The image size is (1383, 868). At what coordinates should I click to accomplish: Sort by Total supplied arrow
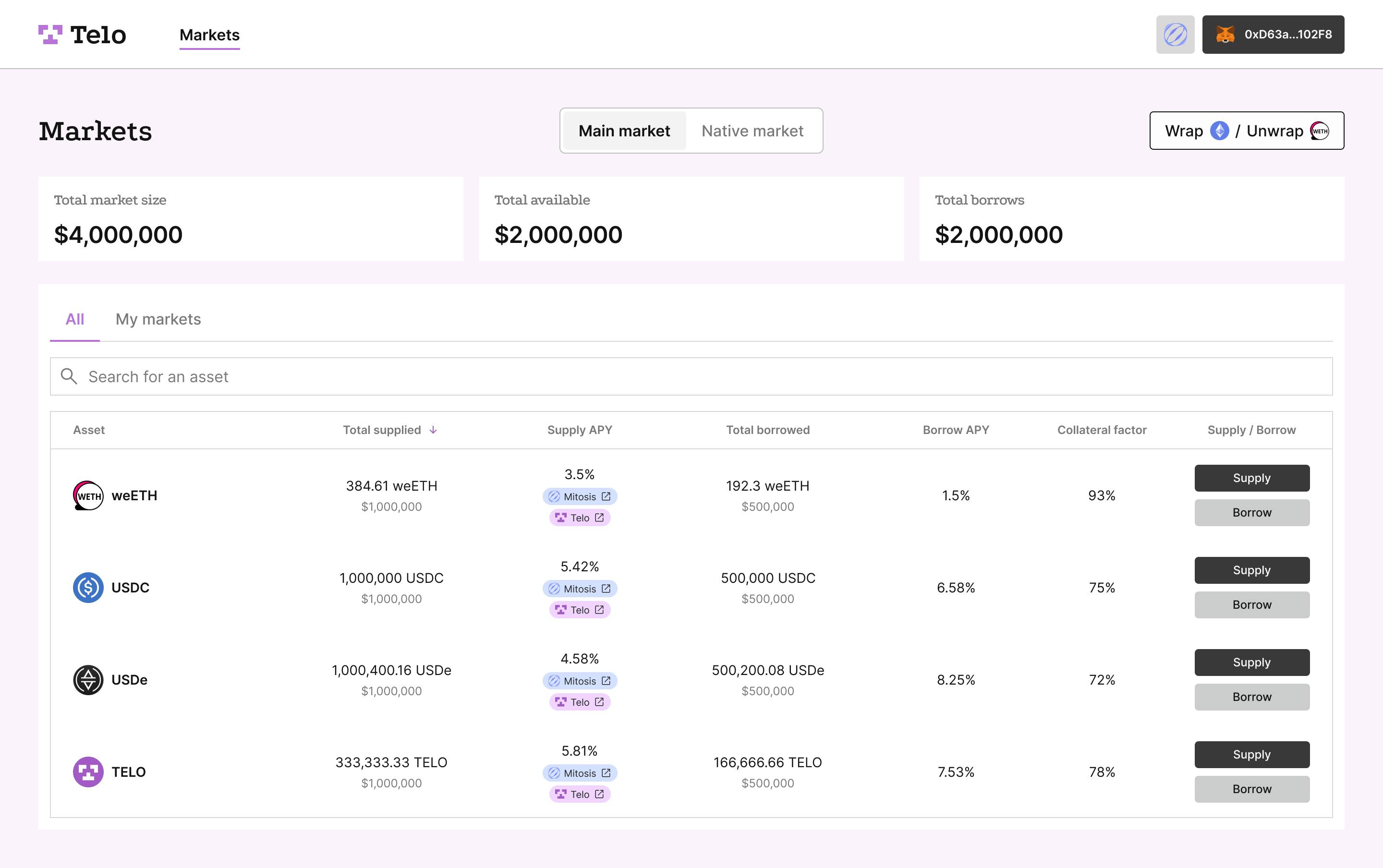(434, 430)
